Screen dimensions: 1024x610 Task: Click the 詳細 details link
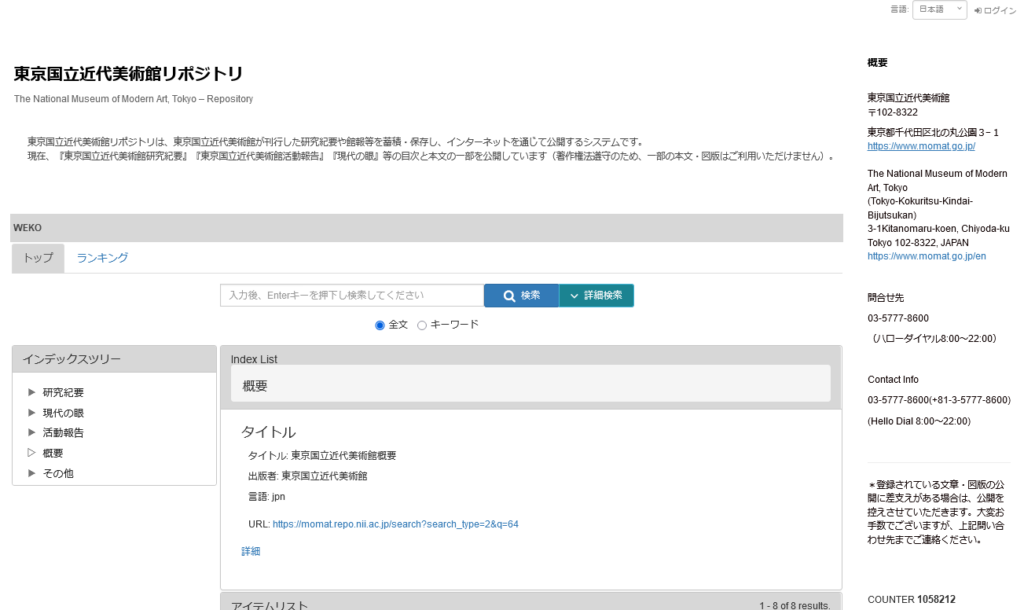tap(251, 551)
